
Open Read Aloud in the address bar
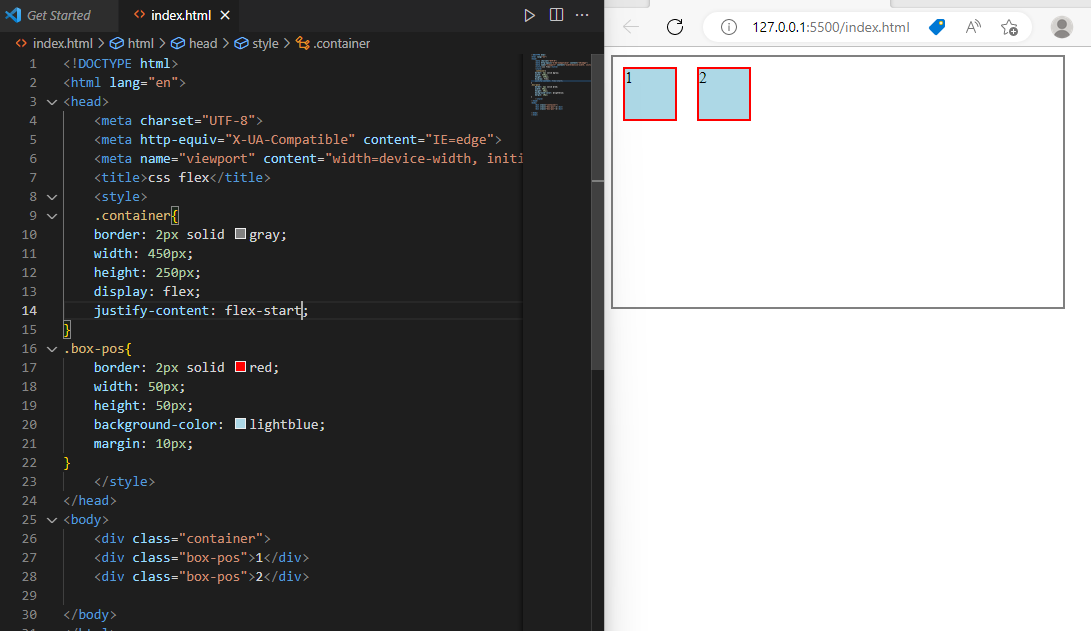point(973,27)
